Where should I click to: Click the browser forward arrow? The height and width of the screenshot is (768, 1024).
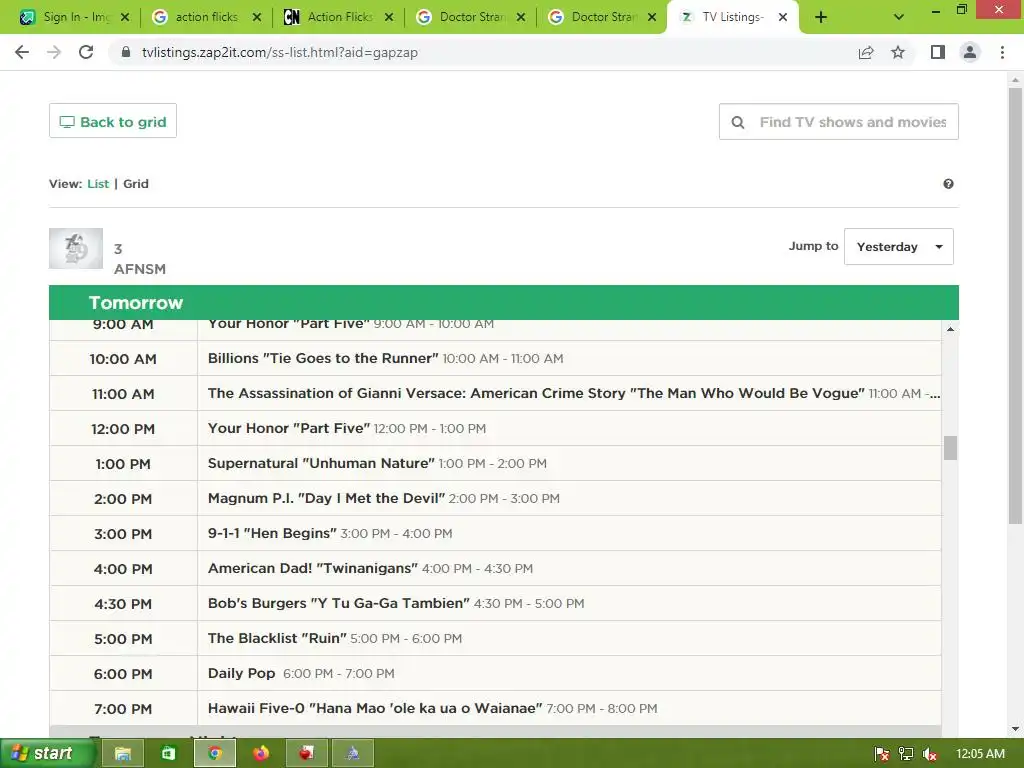point(54,52)
